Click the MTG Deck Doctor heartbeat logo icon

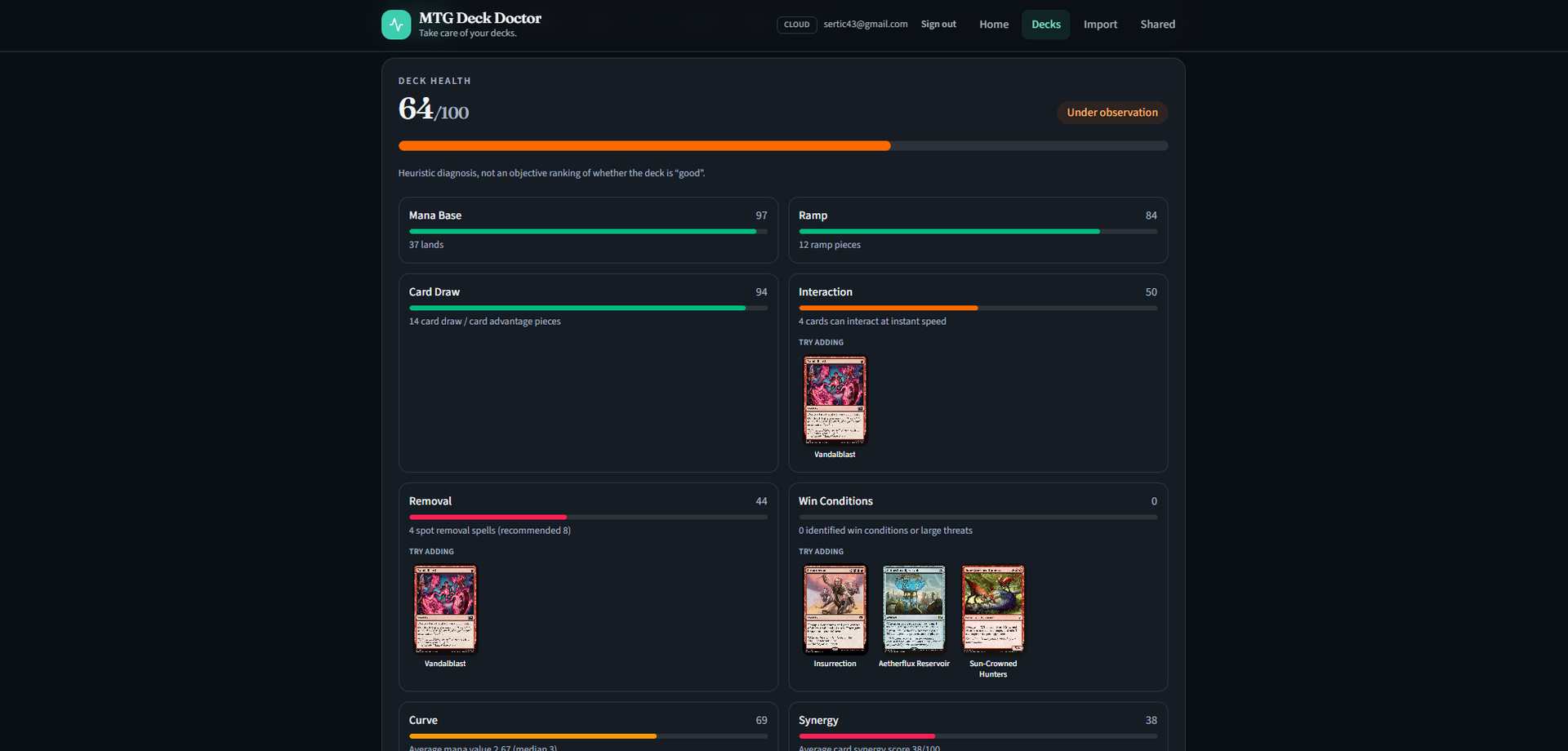click(x=396, y=24)
